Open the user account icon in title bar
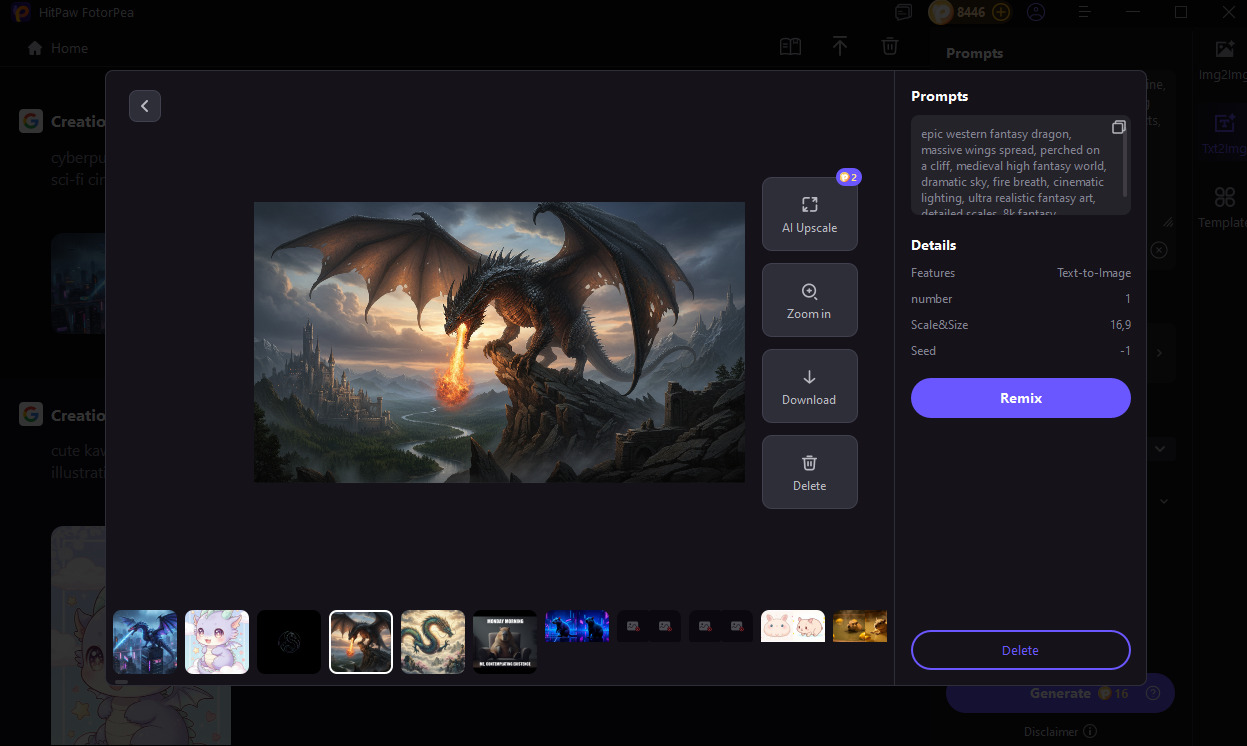 coord(1036,12)
